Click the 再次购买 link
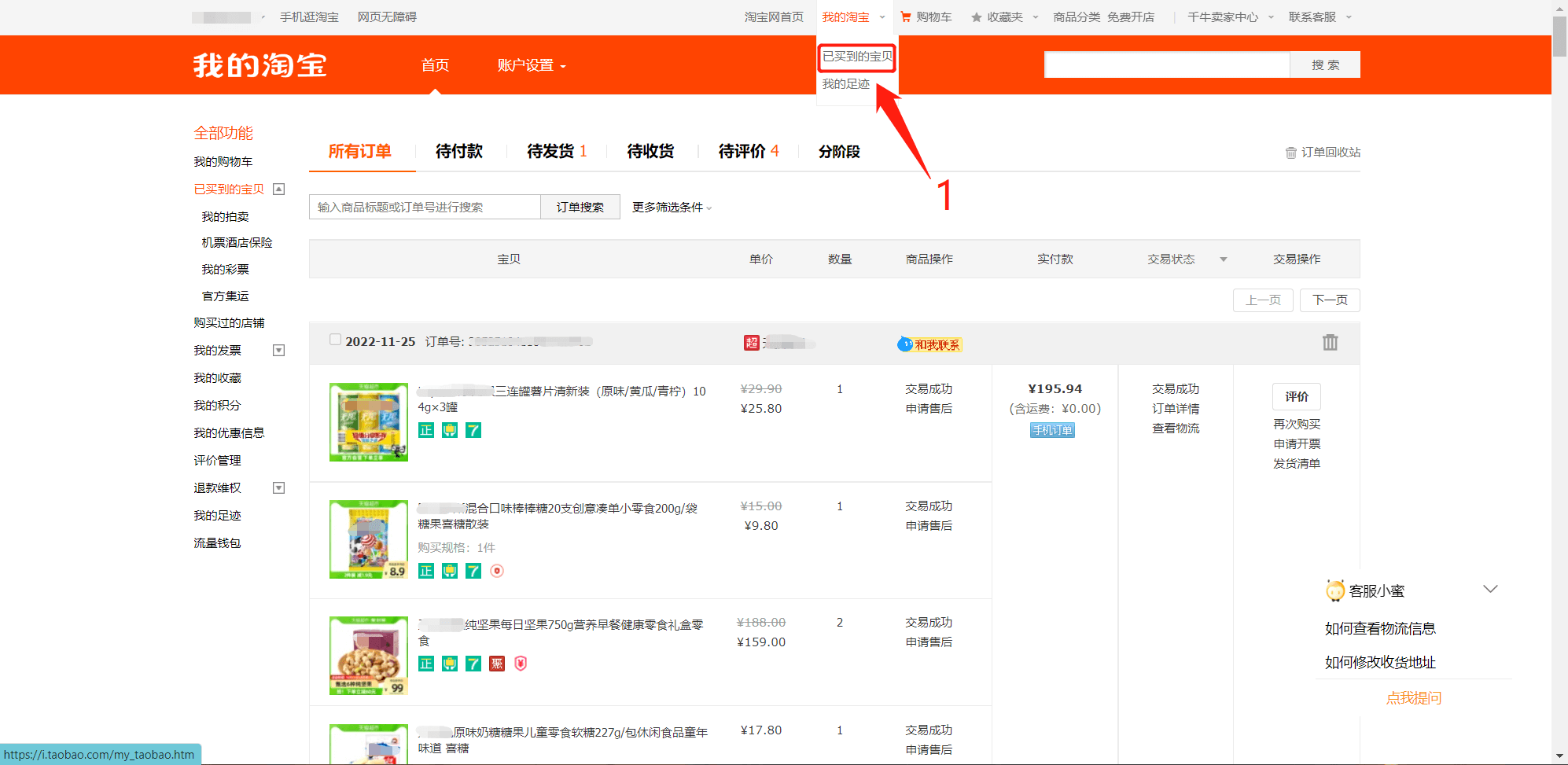The height and width of the screenshot is (765, 1568). tap(1297, 425)
